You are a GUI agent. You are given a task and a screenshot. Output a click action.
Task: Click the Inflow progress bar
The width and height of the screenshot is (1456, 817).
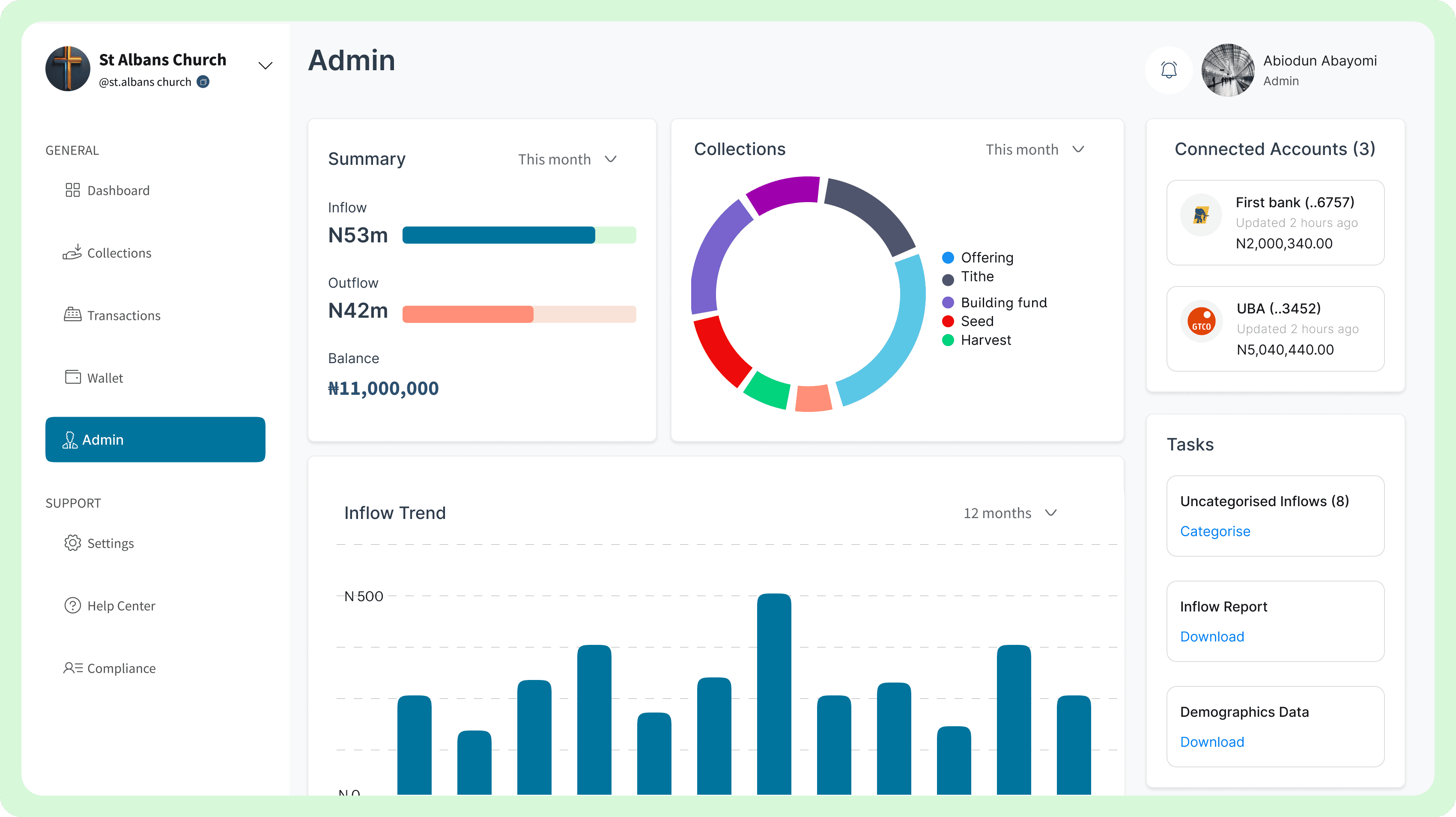[x=519, y=235]
